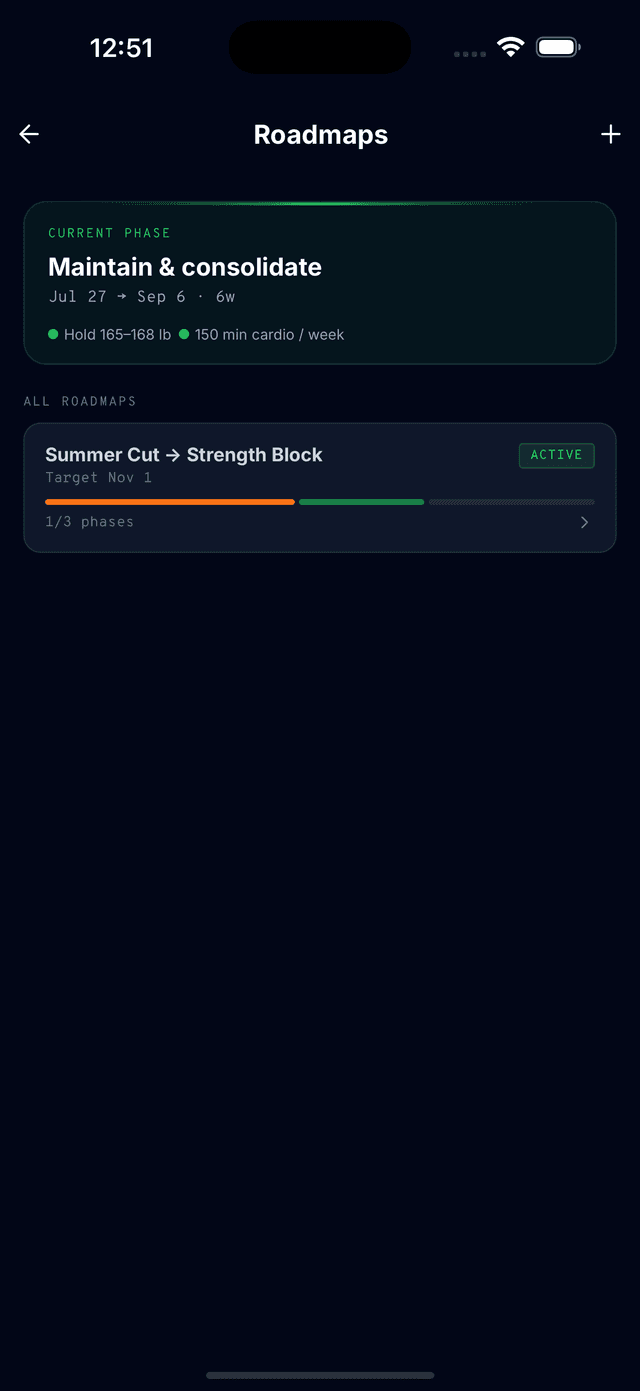The height and width of the screenshot is (1391, 640).
Task: Select the orange progress bar segment
Action: (x=170, y=502)
